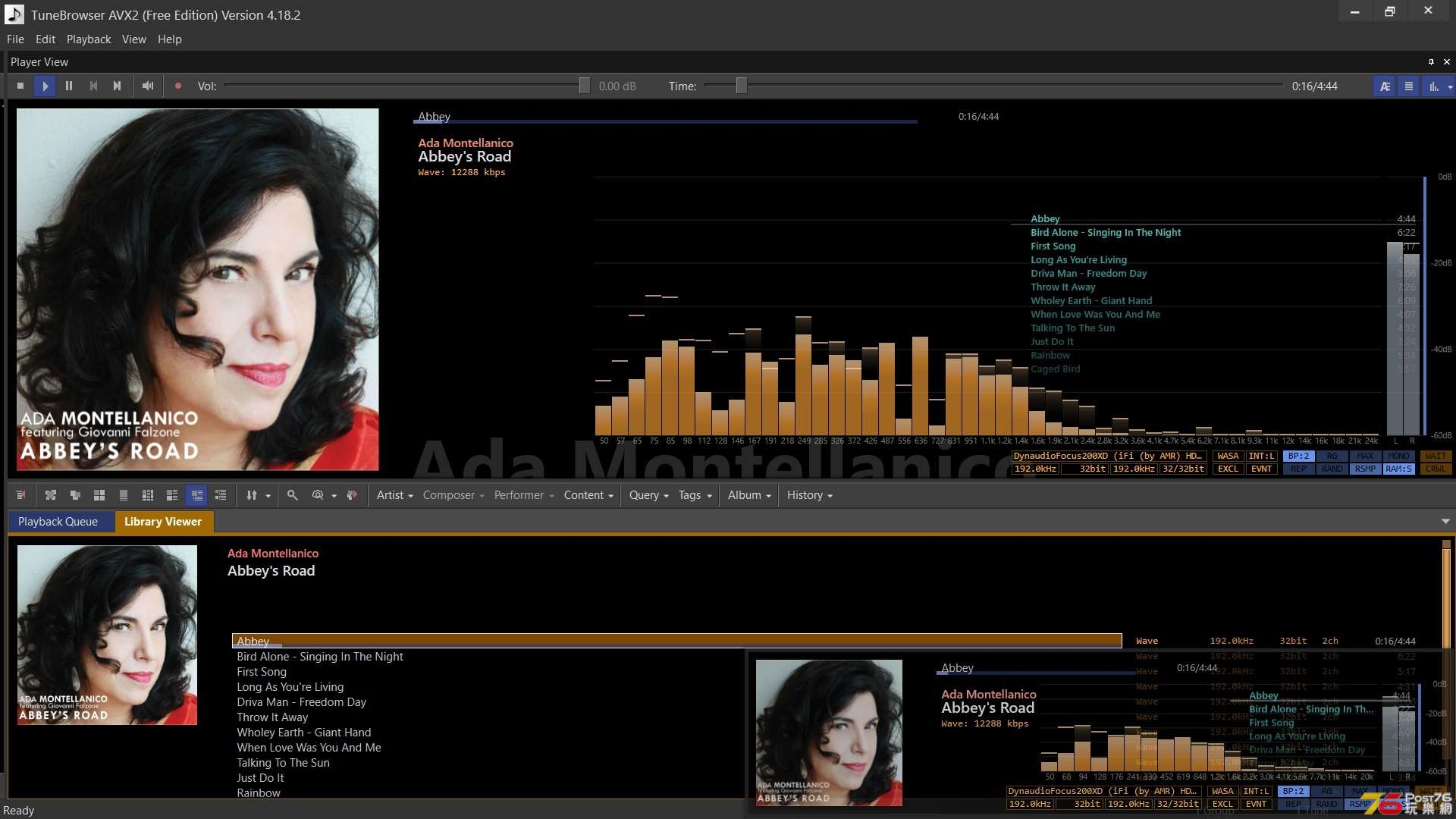Viewport: 1456px width, 819px height.
Task: Click the shuffle-style view icon in library toolbar
Action: [x=51, y=495]
